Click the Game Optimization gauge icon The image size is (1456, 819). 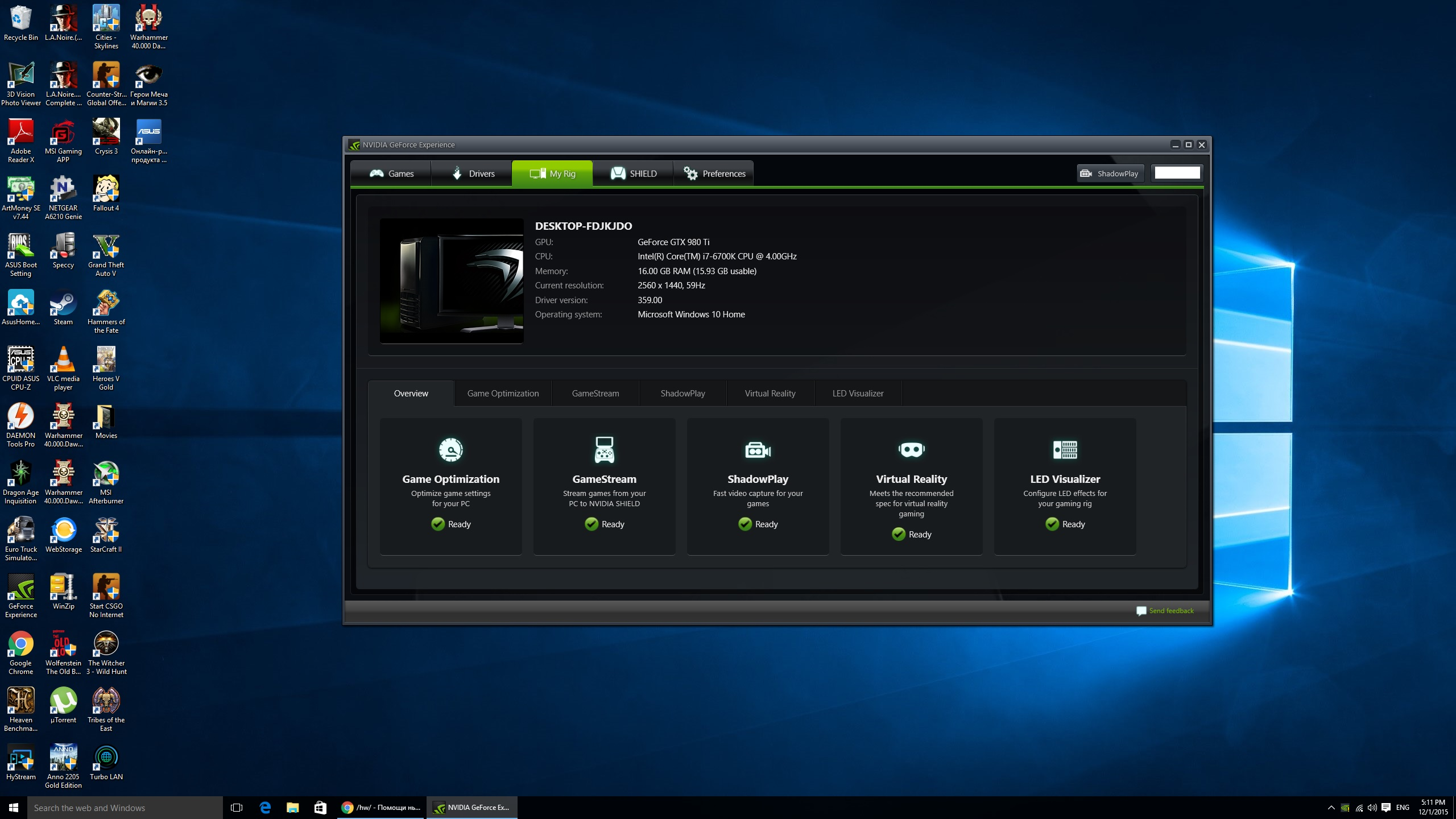click(450, 450)
